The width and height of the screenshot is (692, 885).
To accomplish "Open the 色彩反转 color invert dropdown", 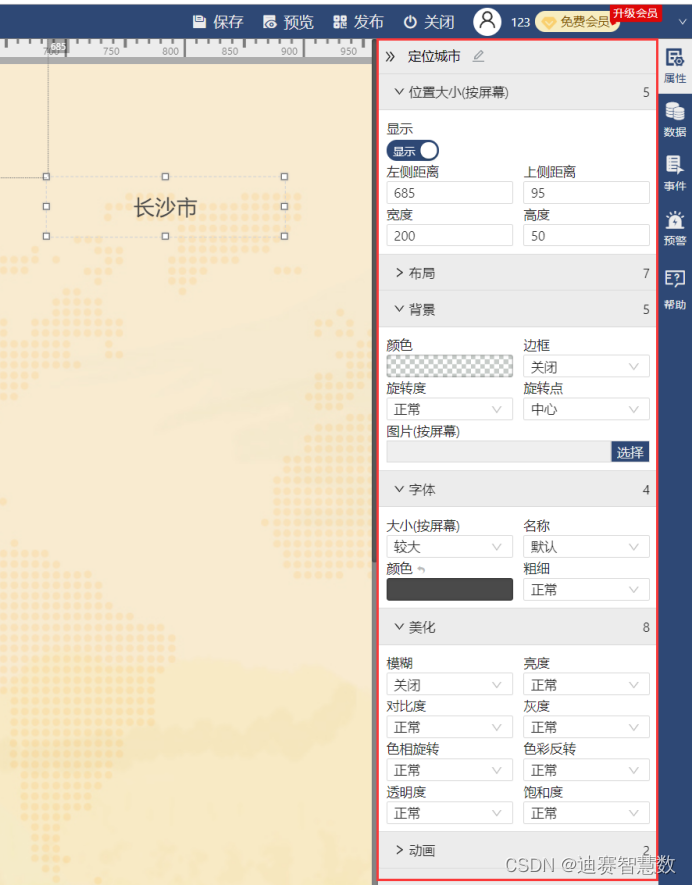I will [x=586, y=770].
